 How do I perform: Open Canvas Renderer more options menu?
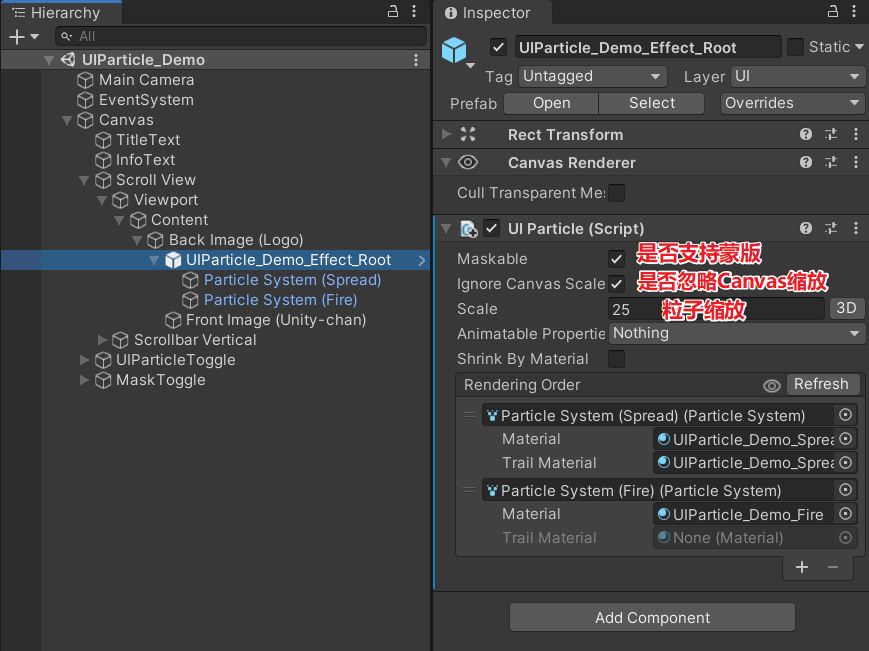(856, 162)
